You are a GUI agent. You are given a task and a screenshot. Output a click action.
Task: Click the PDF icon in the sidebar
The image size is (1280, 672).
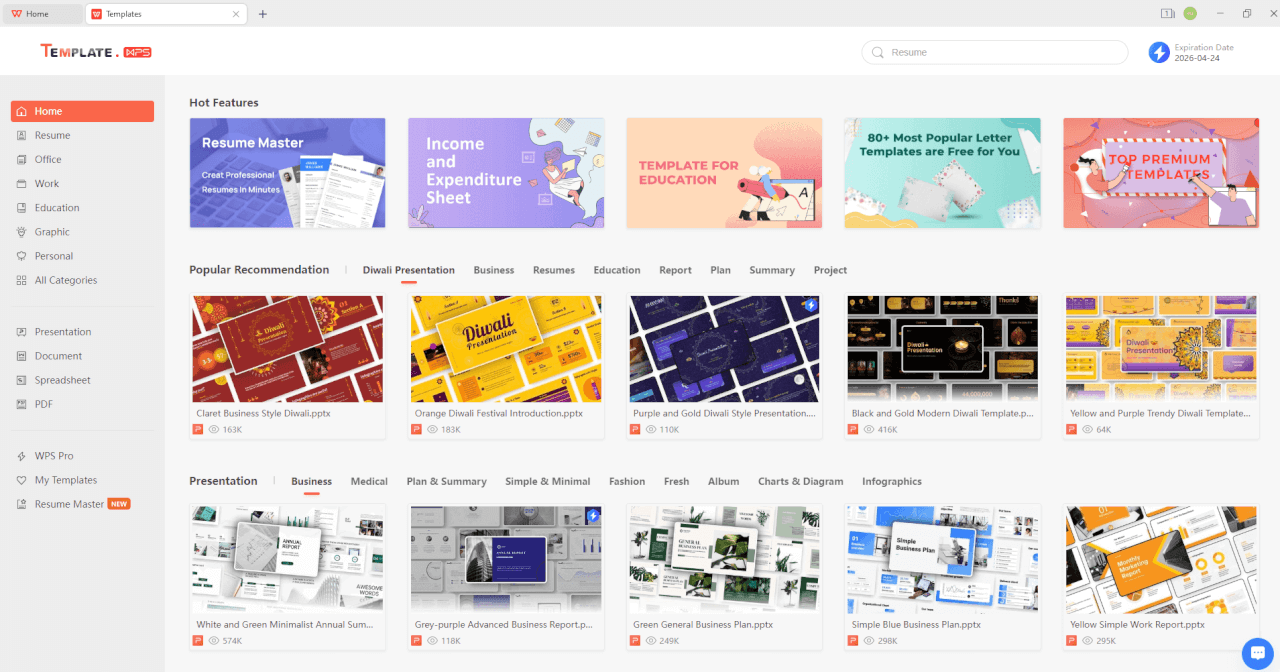pos(22,404)
